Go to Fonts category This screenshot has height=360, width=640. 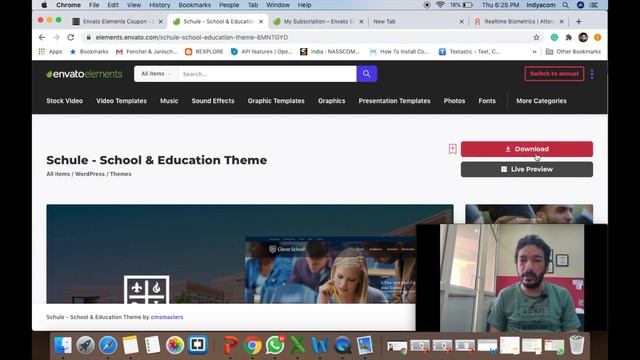point(487,101)
